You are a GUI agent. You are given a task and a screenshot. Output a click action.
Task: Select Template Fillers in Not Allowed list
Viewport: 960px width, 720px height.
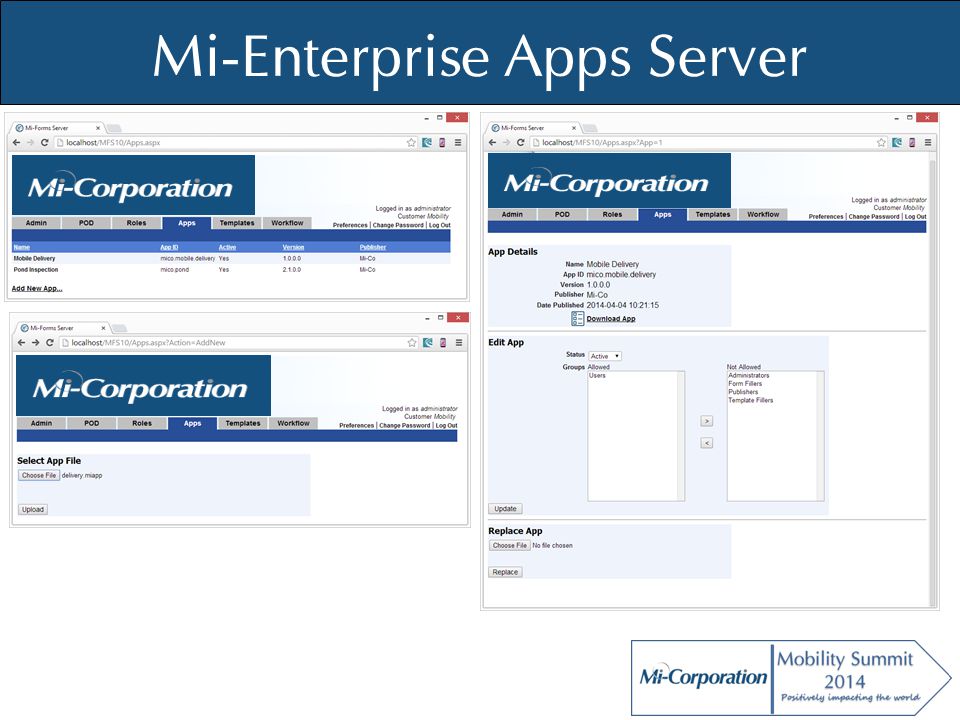[x=751, y=400]
